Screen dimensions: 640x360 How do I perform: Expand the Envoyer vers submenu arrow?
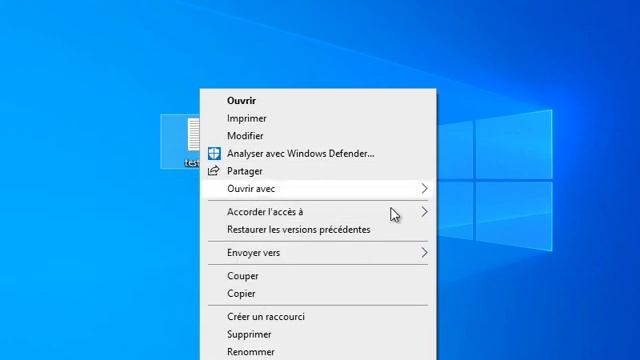424,253
